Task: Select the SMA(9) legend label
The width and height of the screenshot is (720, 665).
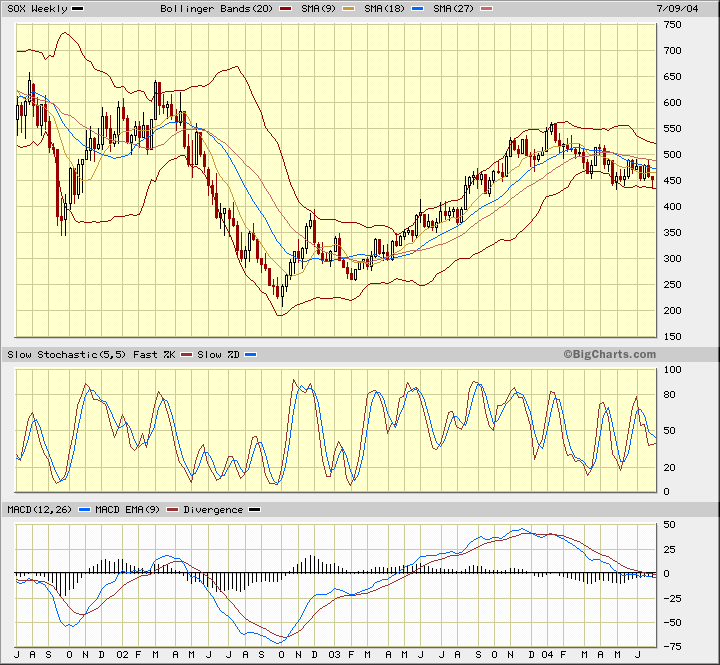Action: (x=319, y=9)
